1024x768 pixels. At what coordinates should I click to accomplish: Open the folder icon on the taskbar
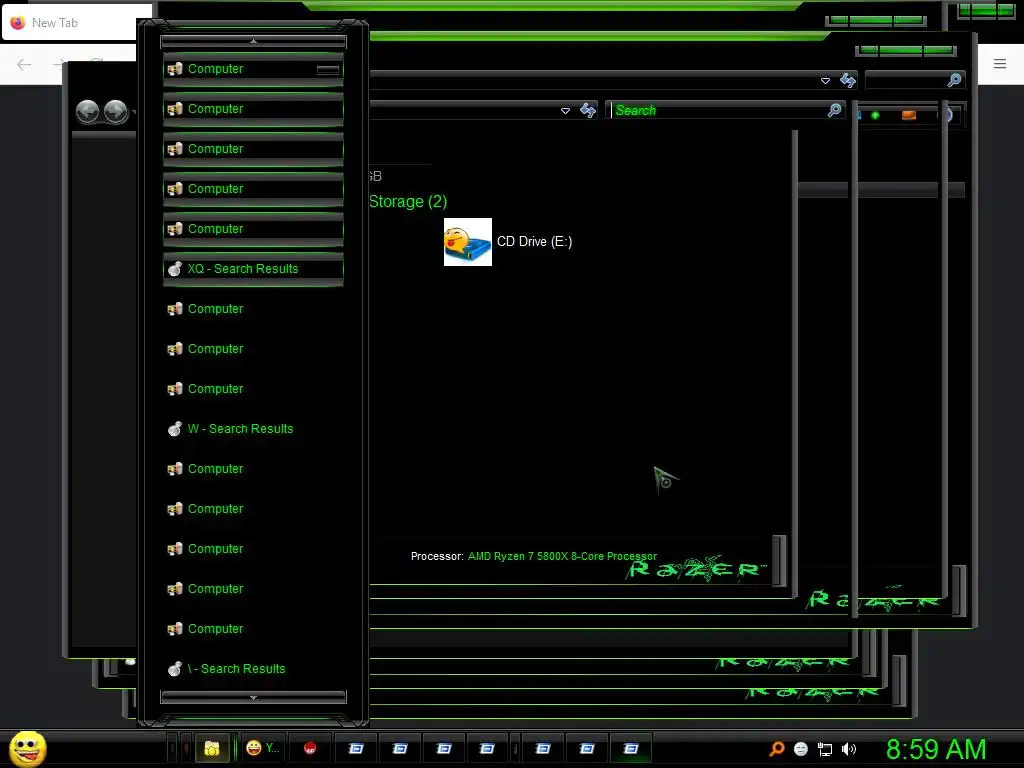tap(212, 748)
